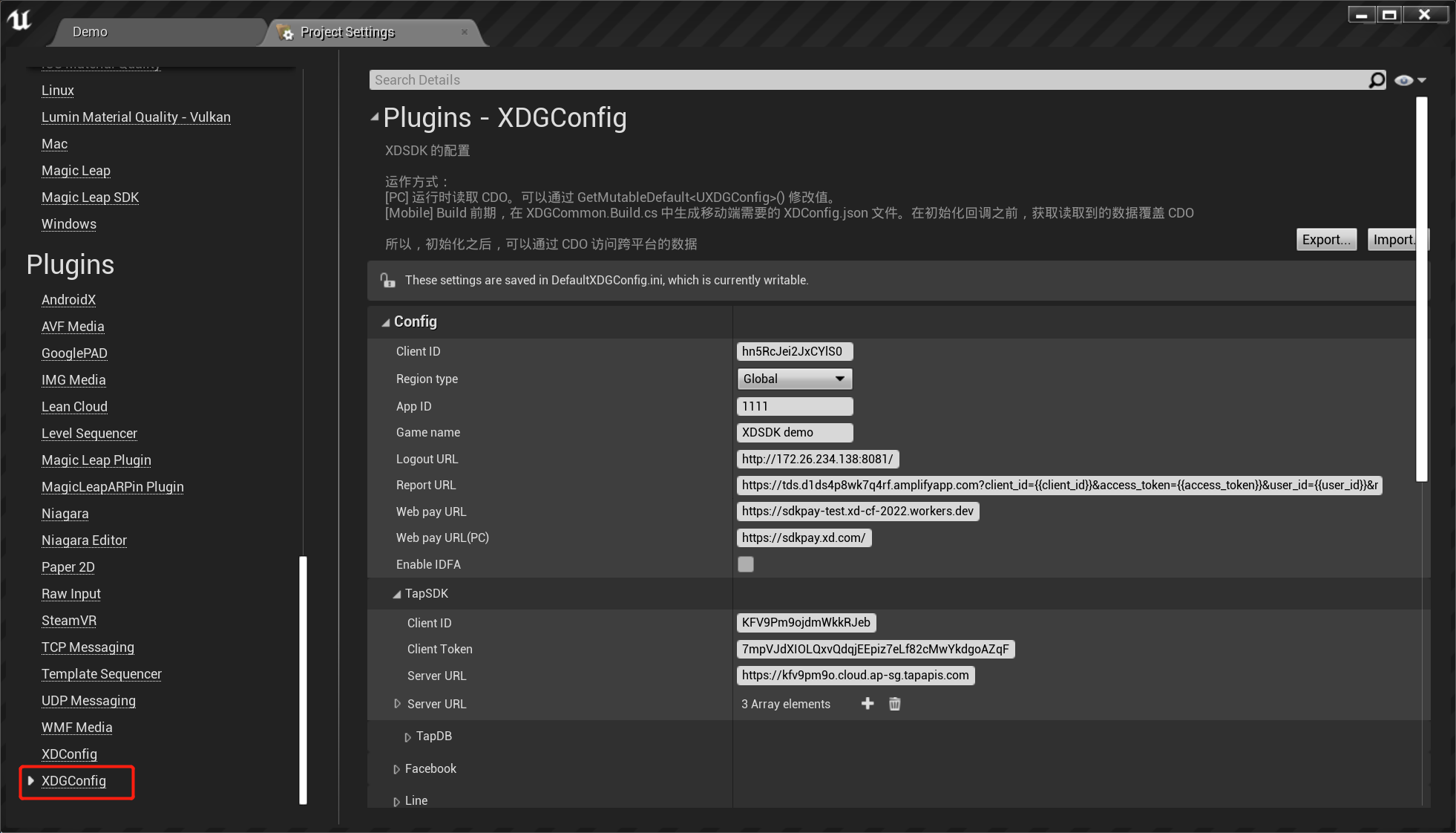Open AndroidX plugin settings

pyautogui.click(x=68, y=300)
